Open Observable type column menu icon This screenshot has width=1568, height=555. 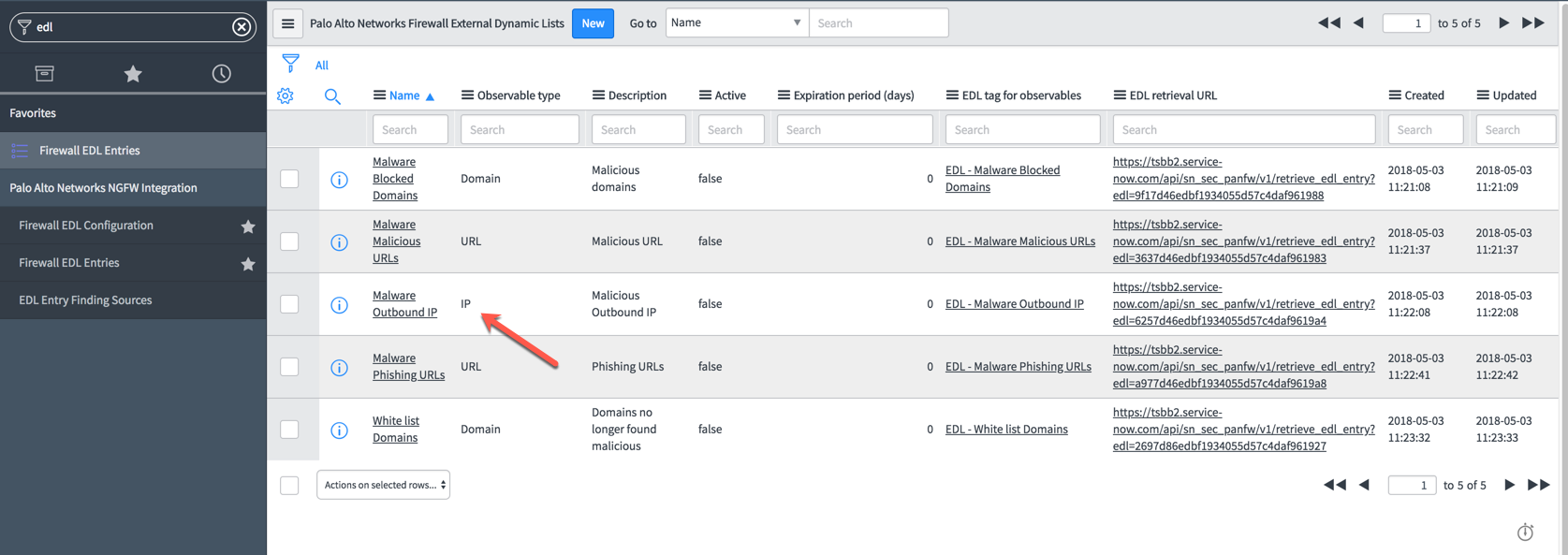pyautogui.click(x=467, y=95)
